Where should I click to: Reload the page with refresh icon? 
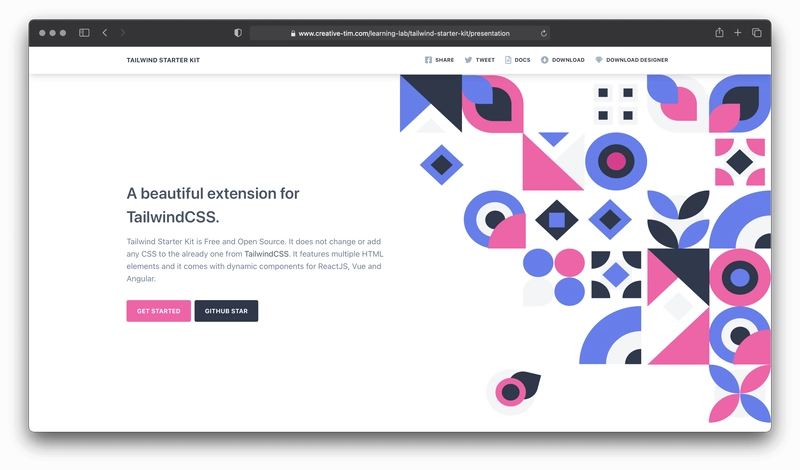coord(544,33)
